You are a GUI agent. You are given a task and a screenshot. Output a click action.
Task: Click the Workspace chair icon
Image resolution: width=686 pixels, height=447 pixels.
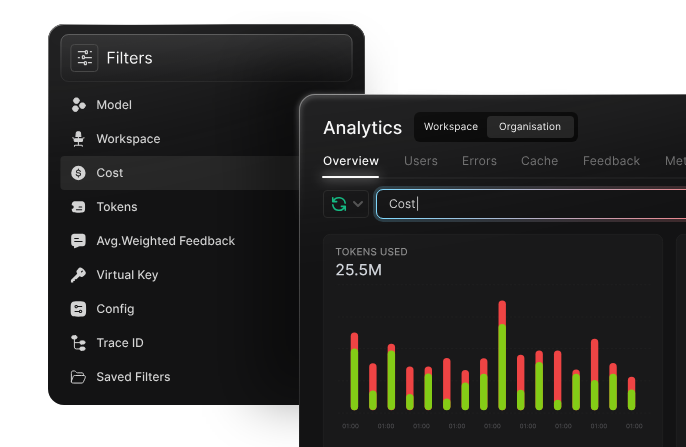click(x=78, y=139)
